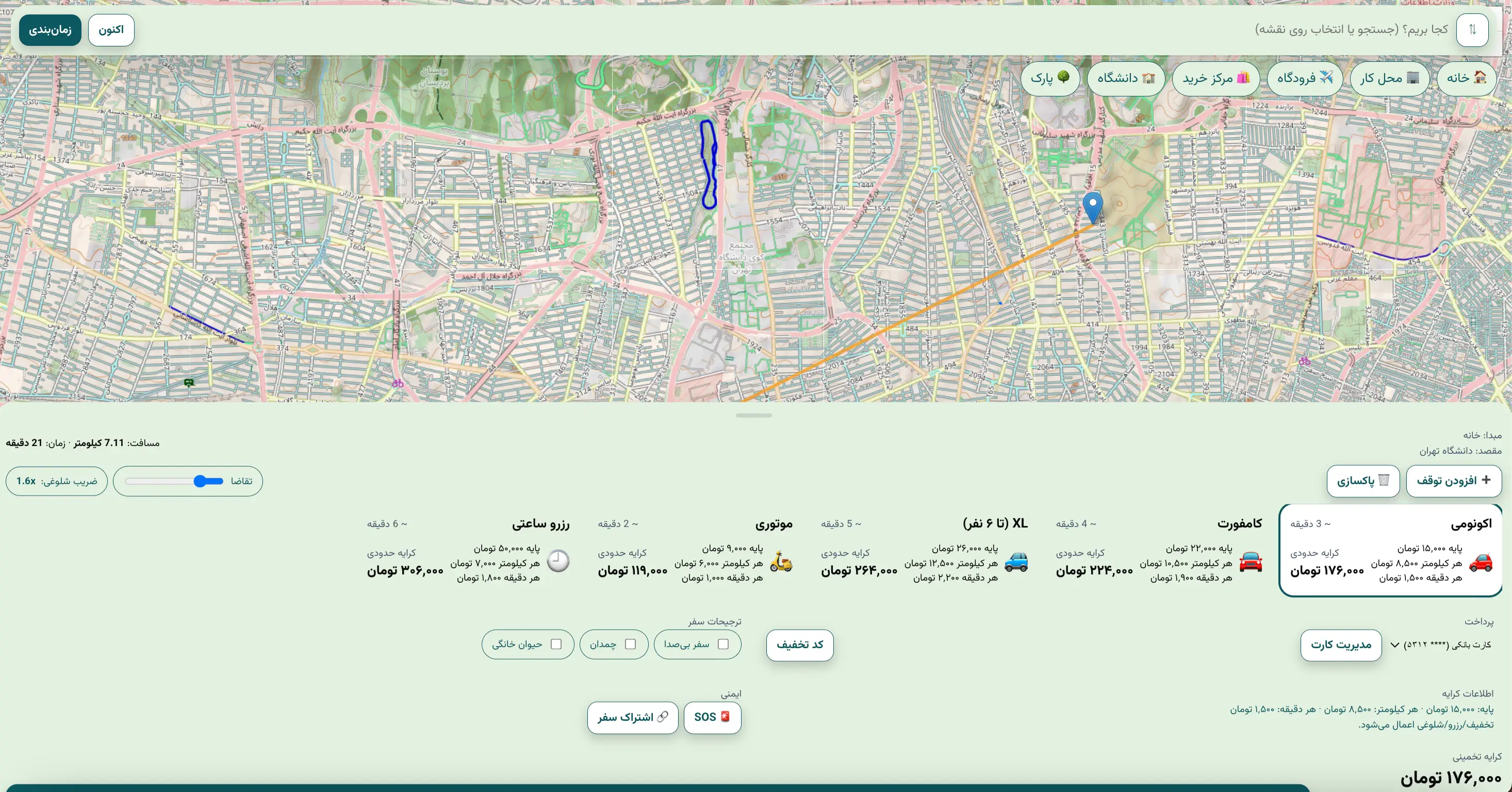Click the blue destination pin on map
Image resolution: width=1512 pixels, height=792 pixels.
(1092, 205)
